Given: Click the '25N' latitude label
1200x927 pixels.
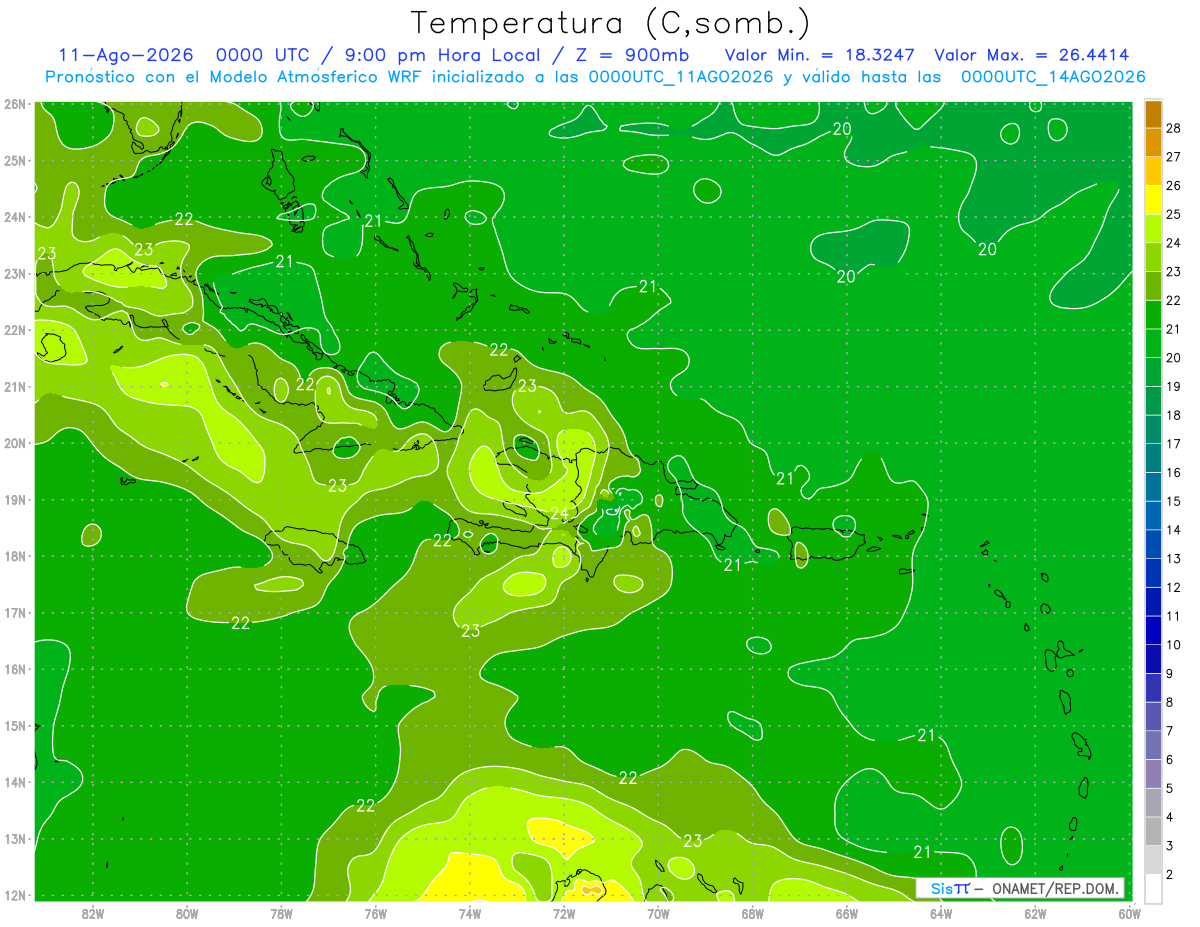Looking at the screenshot, I should [14, 160].
